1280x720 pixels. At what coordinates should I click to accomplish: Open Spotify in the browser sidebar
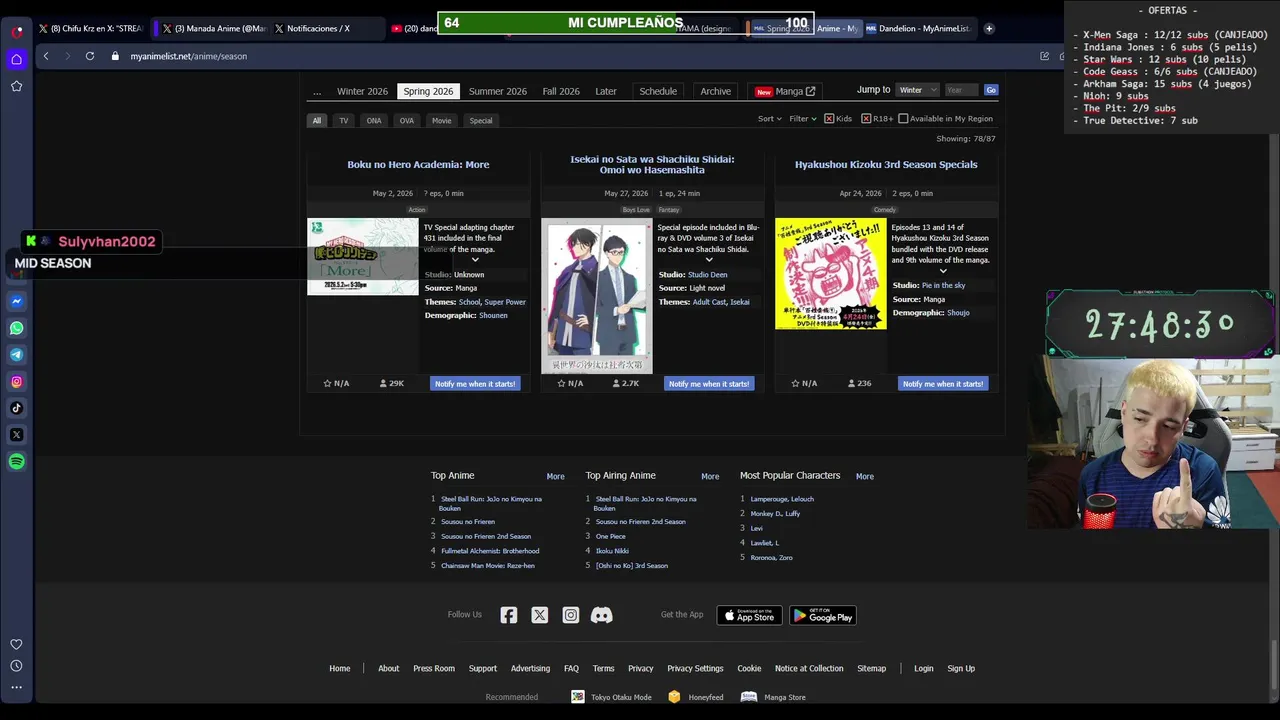coord(17,461)
